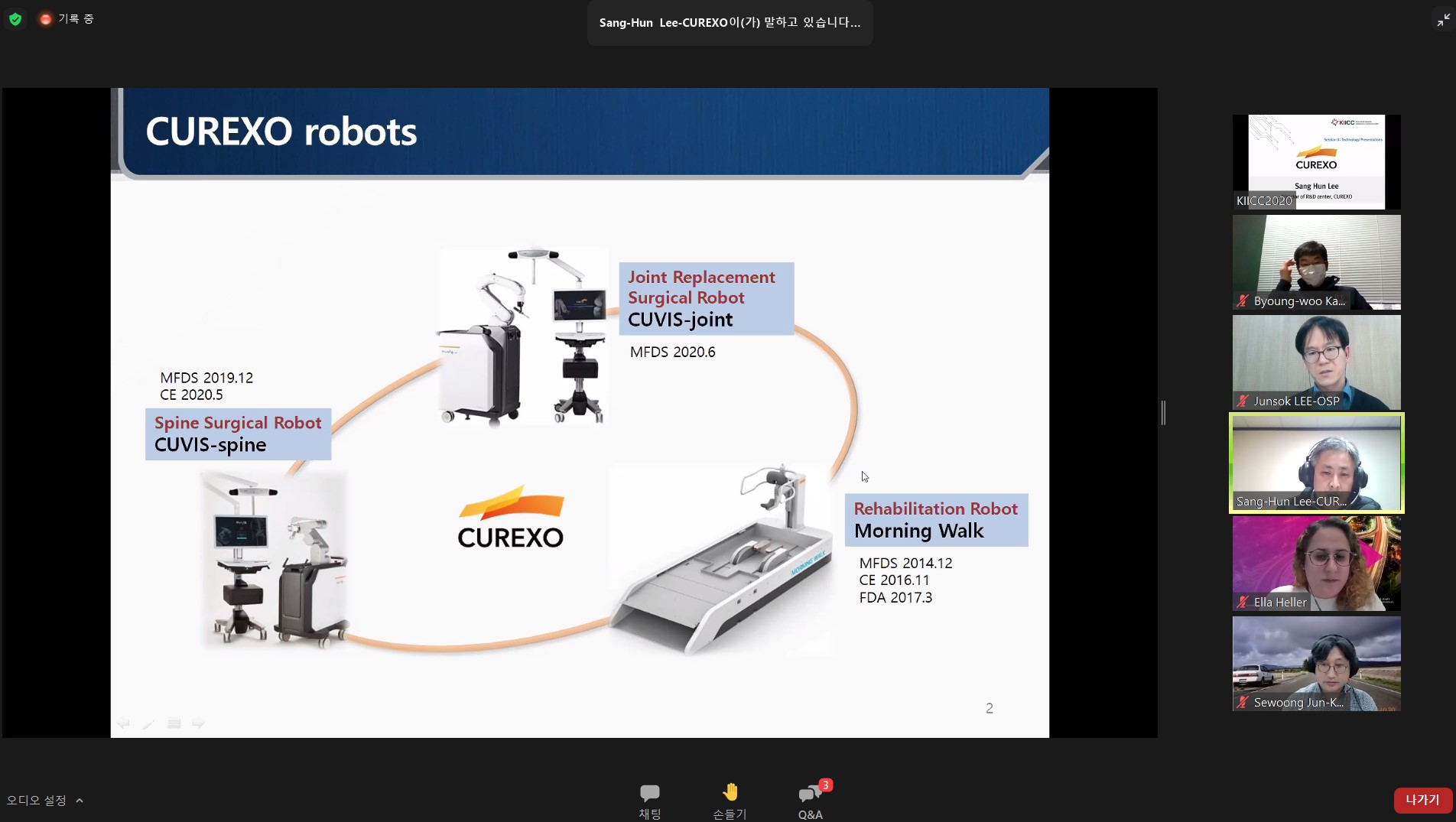This screenshot has height=822, width=1456.
Task: Click the red recording indicator icon
Action: [x=46, y=19]
